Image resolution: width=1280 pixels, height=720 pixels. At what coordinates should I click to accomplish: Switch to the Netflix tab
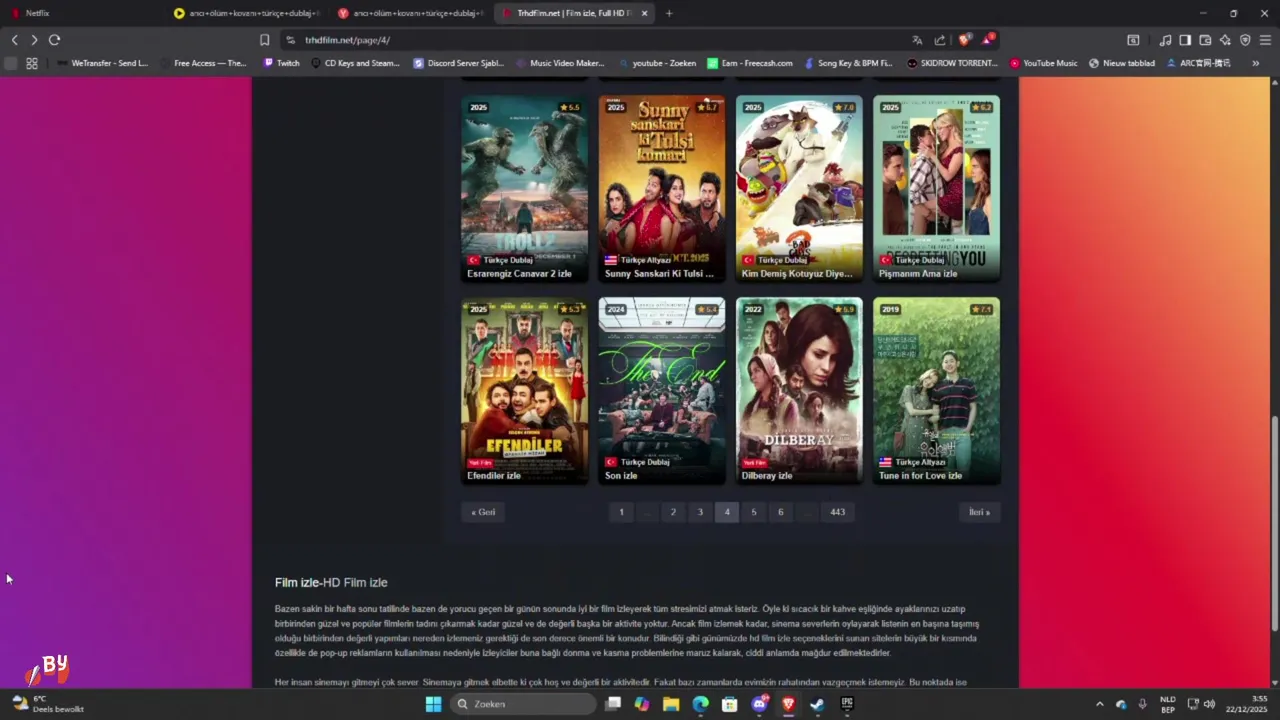(x=82, y=13)
